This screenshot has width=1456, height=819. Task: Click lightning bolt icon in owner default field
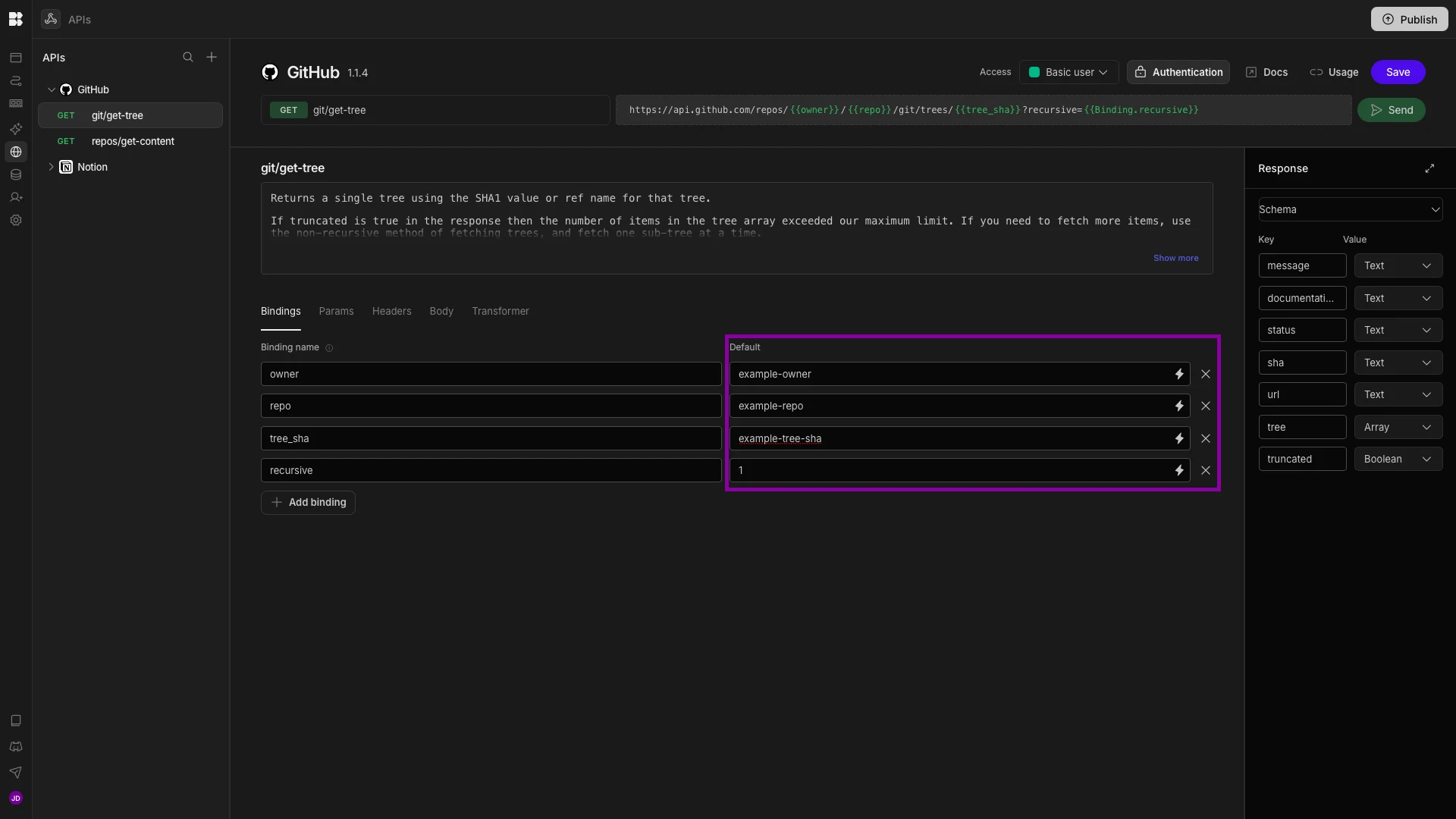click(x=1179, y=374)
